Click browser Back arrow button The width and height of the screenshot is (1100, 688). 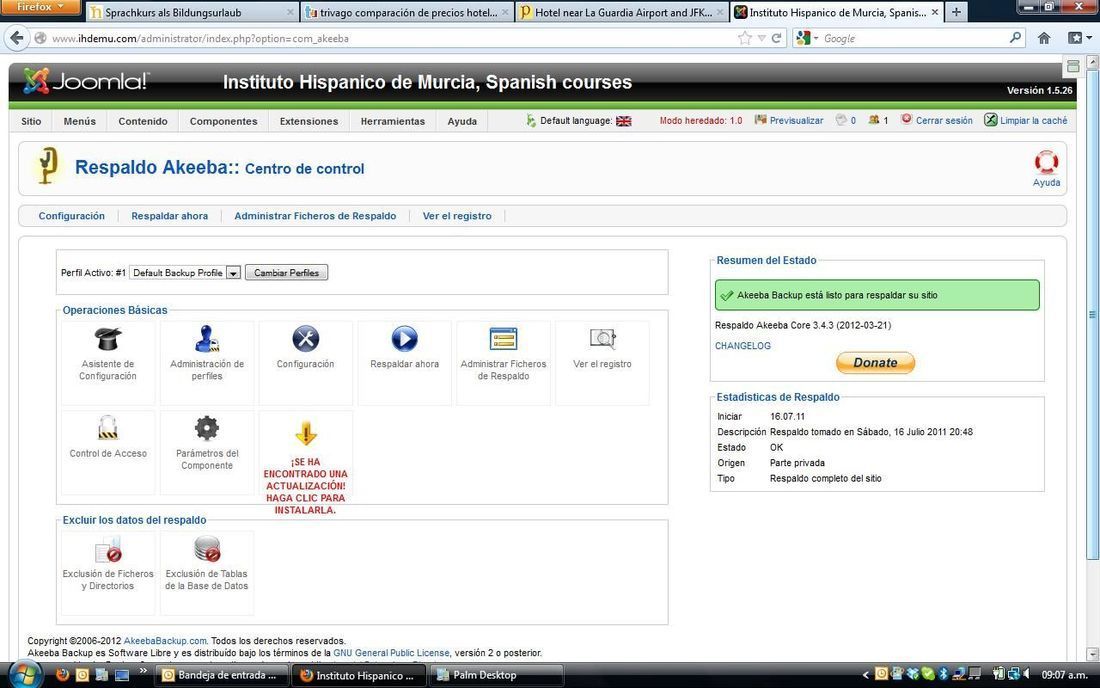(x=17, y=38)
